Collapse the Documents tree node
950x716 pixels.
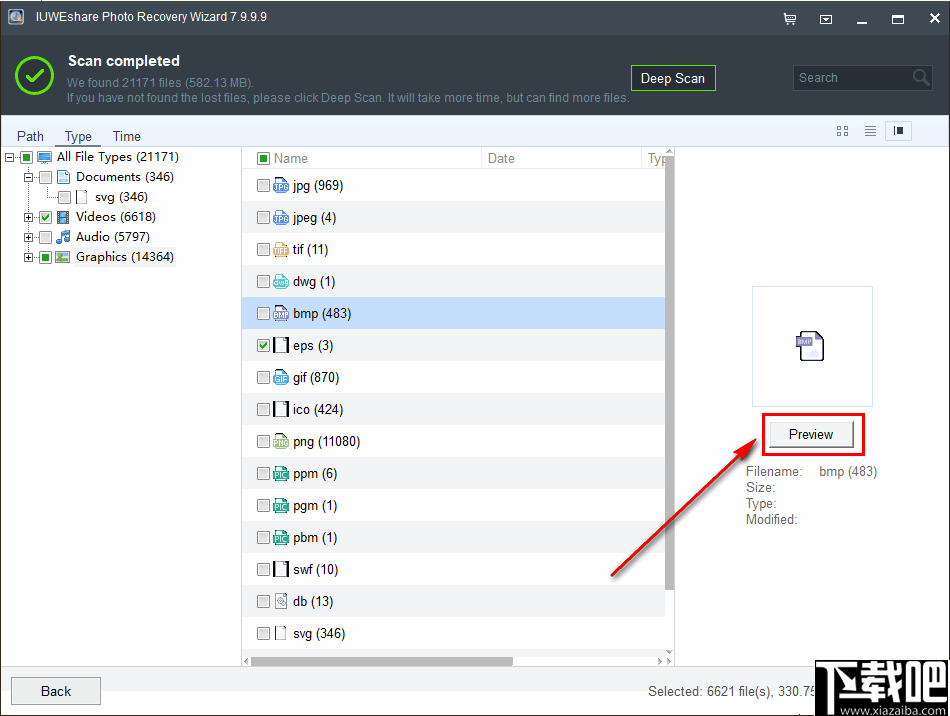pos(27,176)
